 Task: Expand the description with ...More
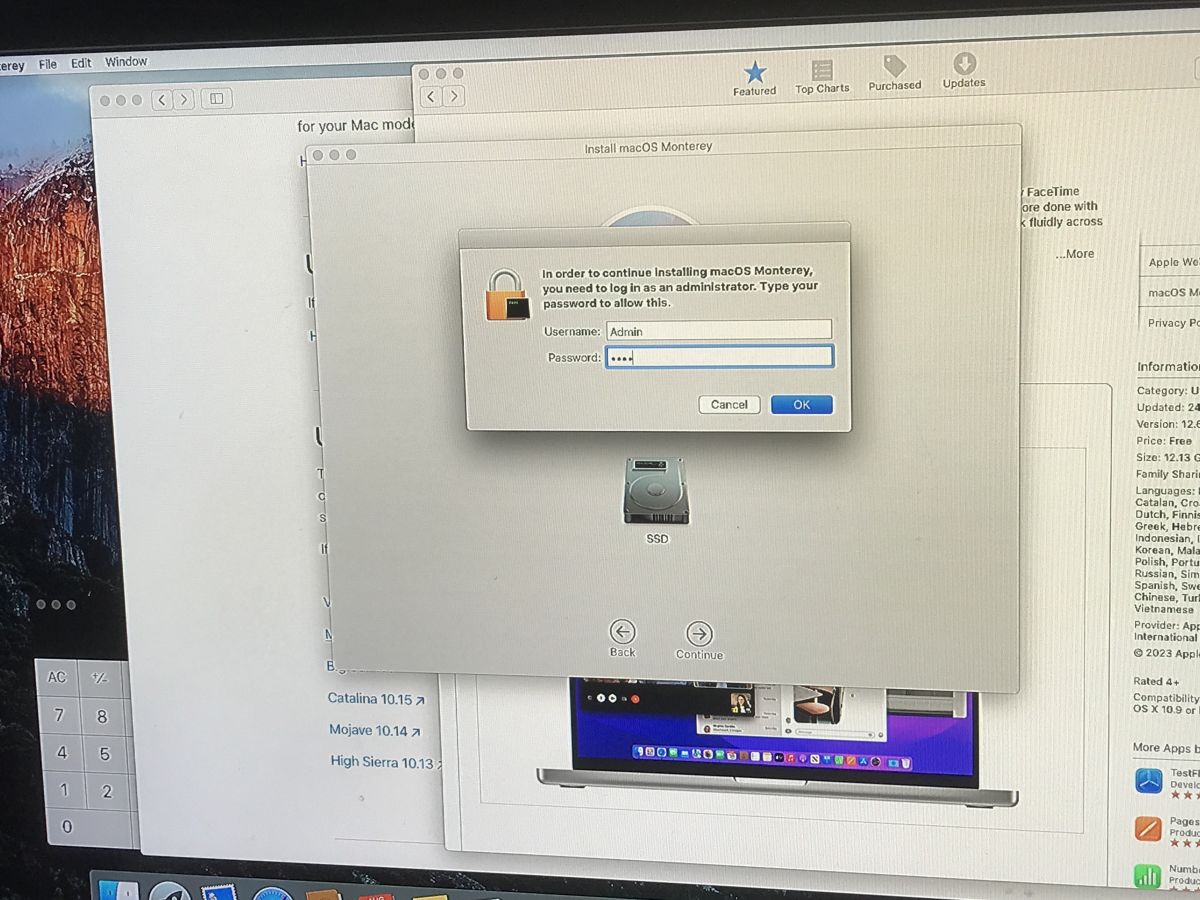[1074, 254]
